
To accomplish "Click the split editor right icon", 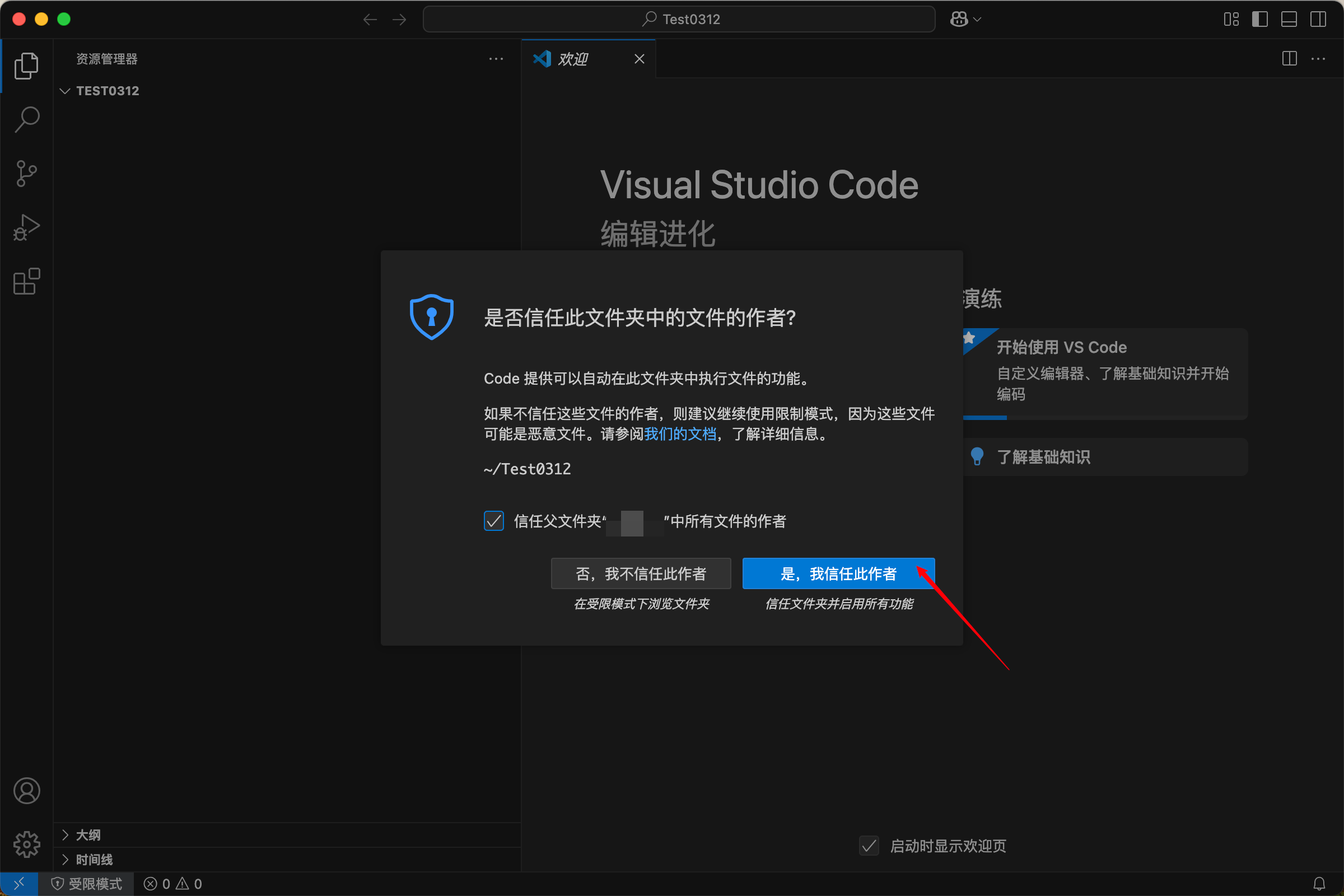I will point(1289,59).
